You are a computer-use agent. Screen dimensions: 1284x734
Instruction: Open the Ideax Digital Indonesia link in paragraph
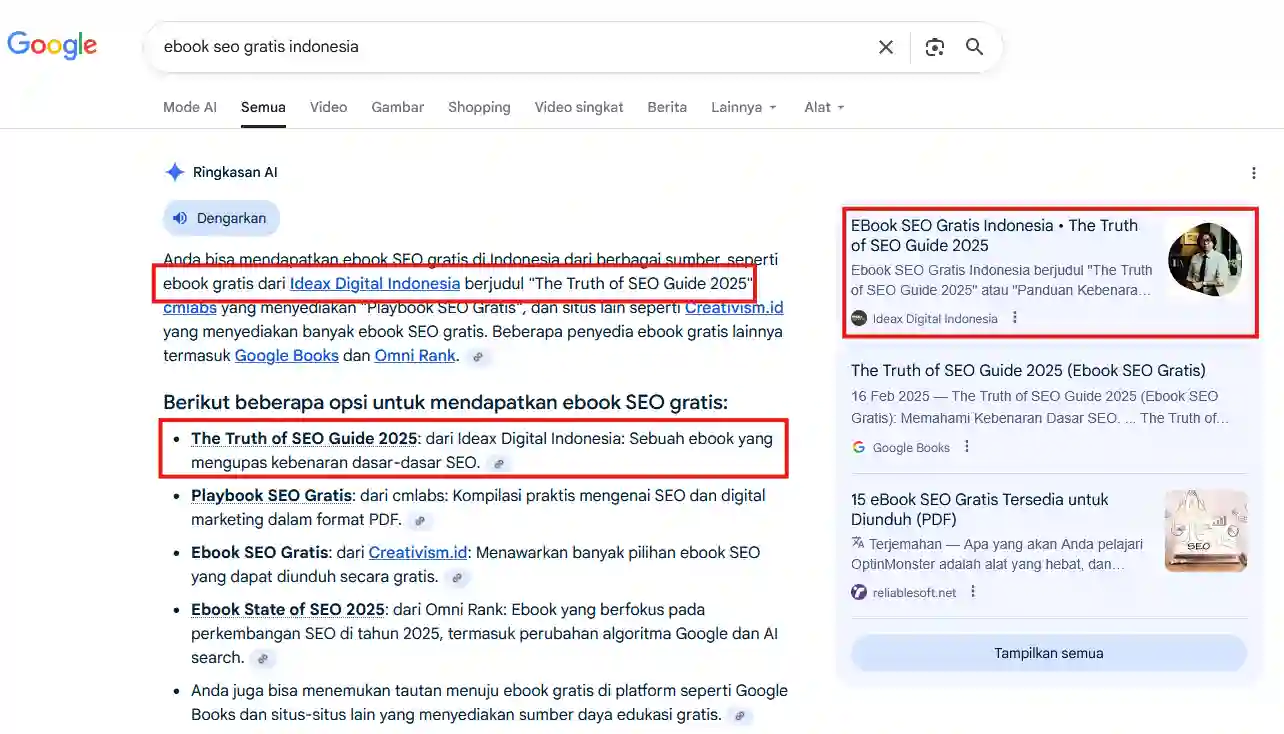[375, 283]
